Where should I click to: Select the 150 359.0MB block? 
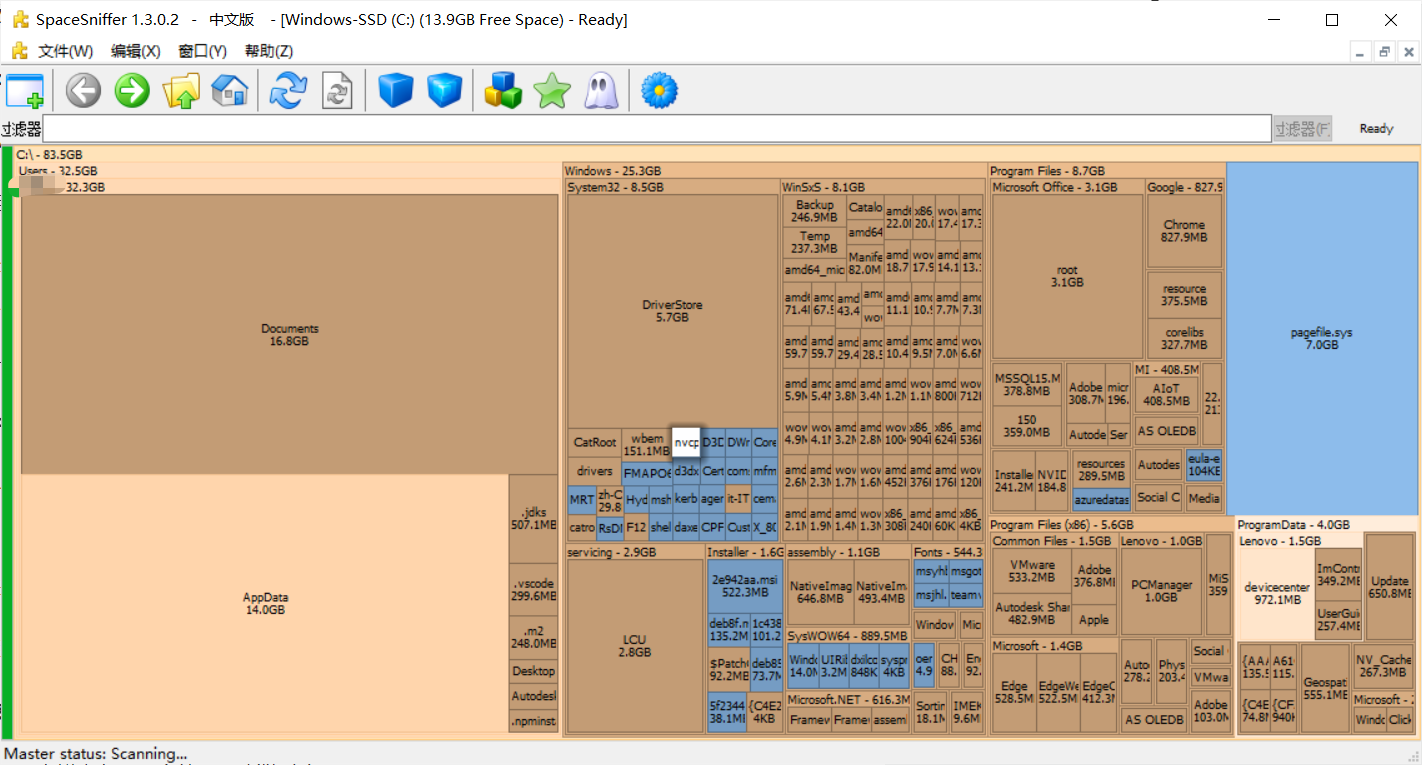(1027, 427)
